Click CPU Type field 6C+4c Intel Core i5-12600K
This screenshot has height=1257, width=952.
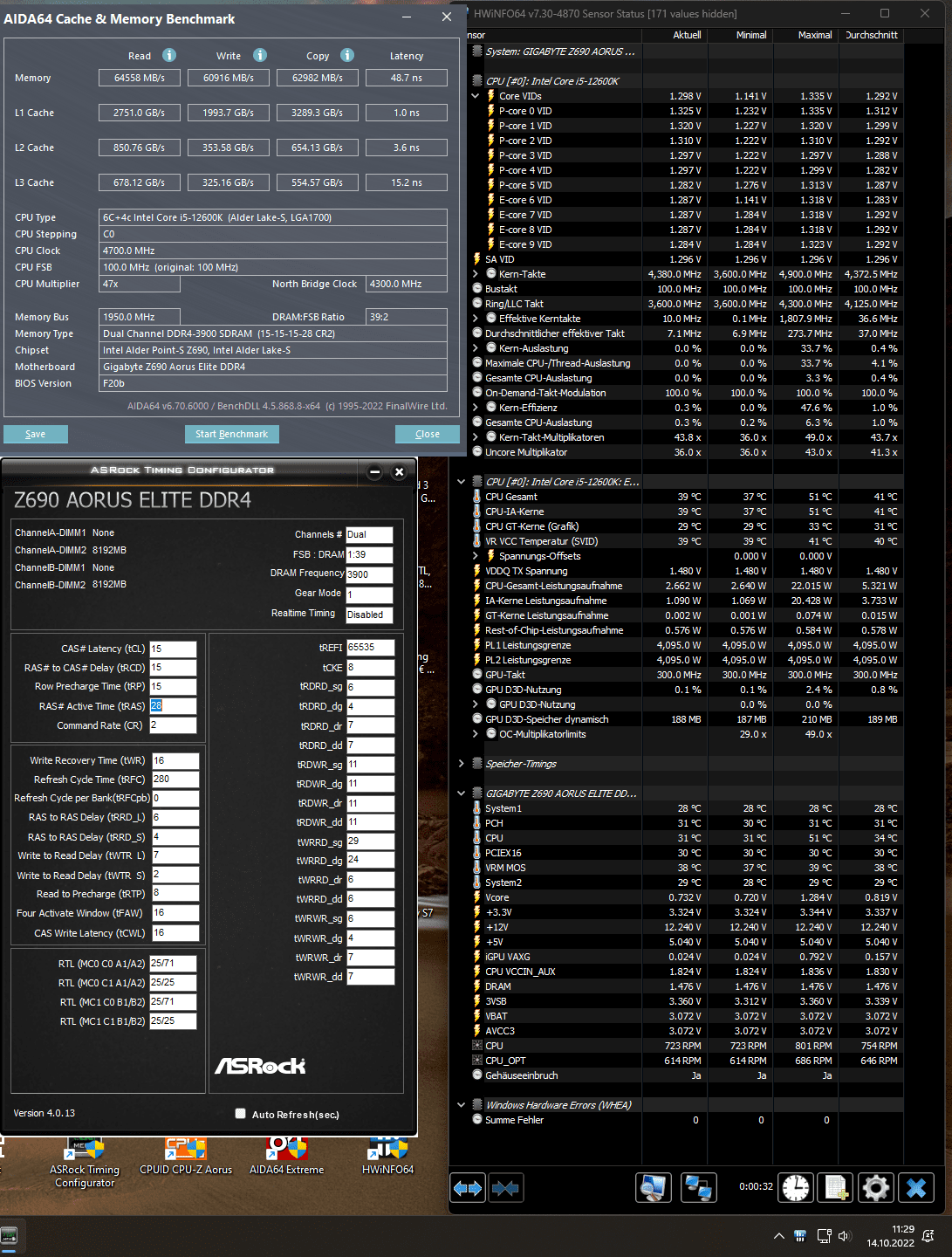(x=273, y=217)
